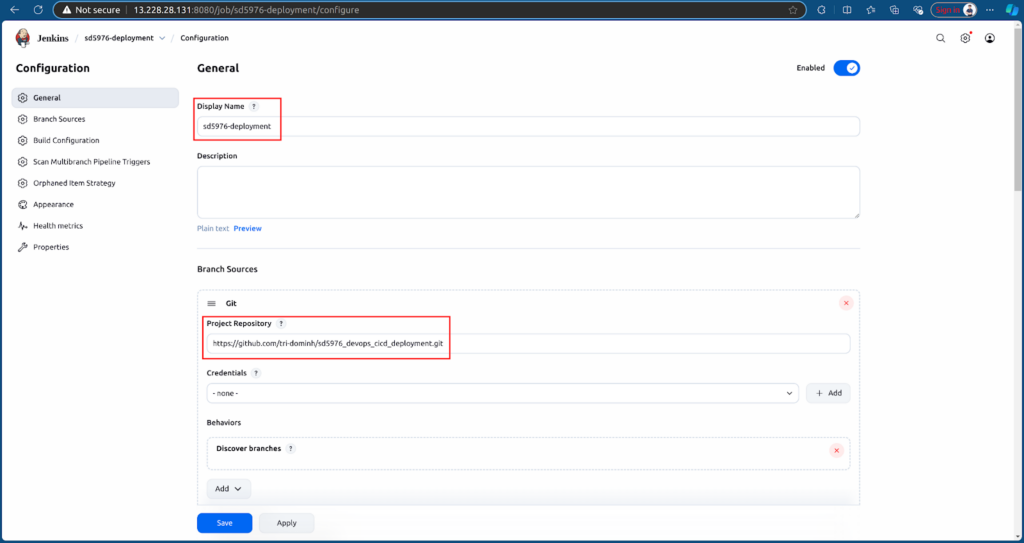Viewport: 1024px width, 543px height.
Task: Open the Add behaviors dropdown
Action: (x=228, y=489)
